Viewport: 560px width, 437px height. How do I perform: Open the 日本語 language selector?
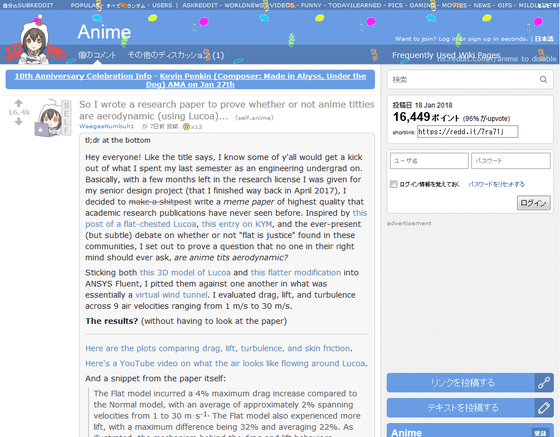tap(544, 39)
